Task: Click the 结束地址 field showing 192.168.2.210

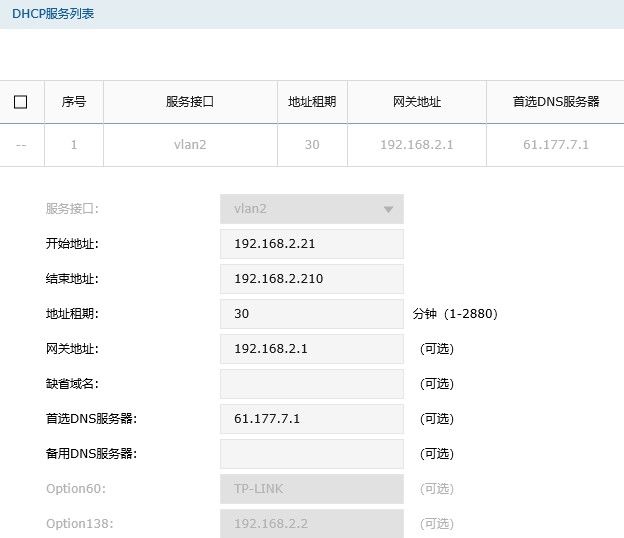Action: [x=312, y=279]
